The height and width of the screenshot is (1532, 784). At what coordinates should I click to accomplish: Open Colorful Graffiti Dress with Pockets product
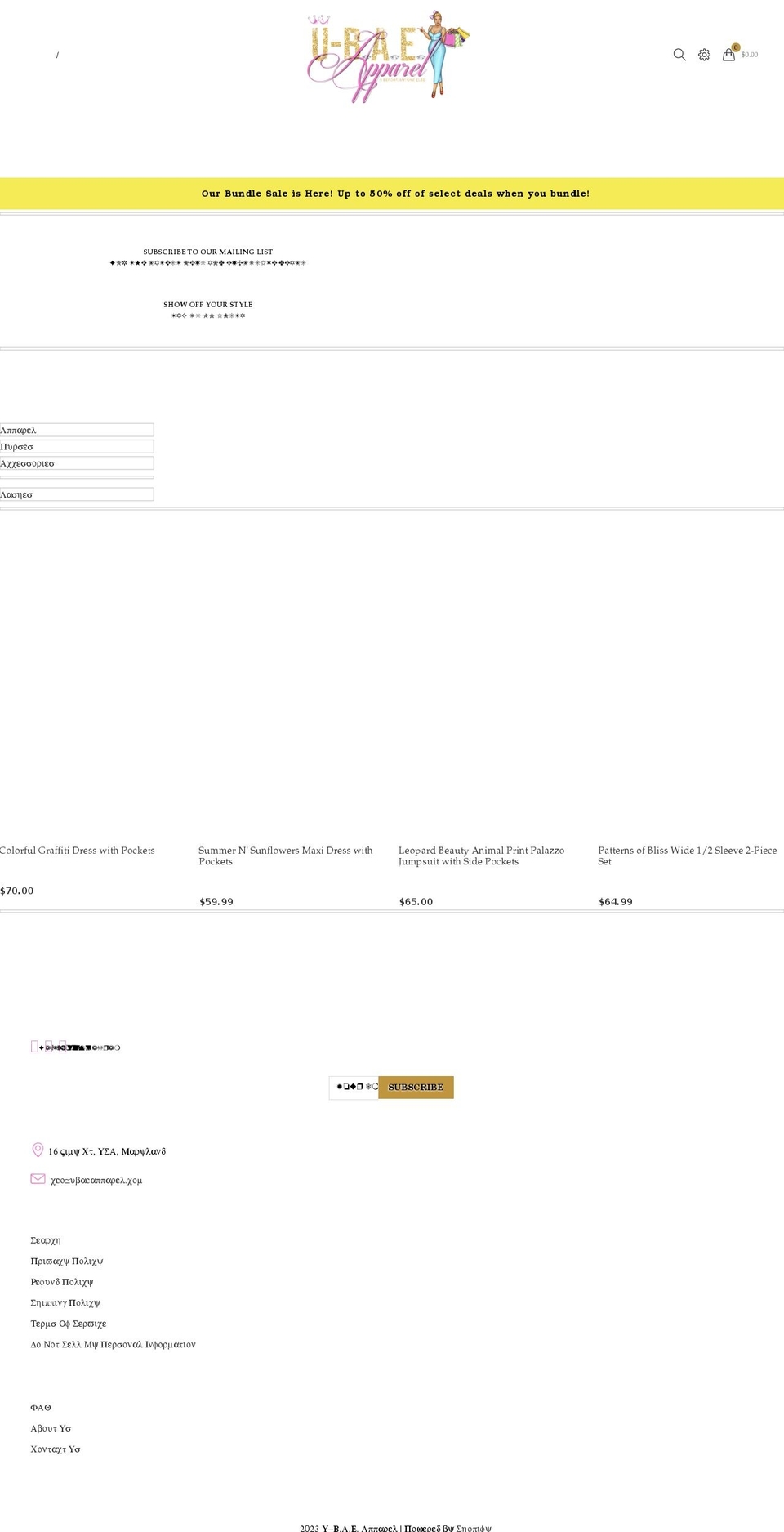(78, 851)
